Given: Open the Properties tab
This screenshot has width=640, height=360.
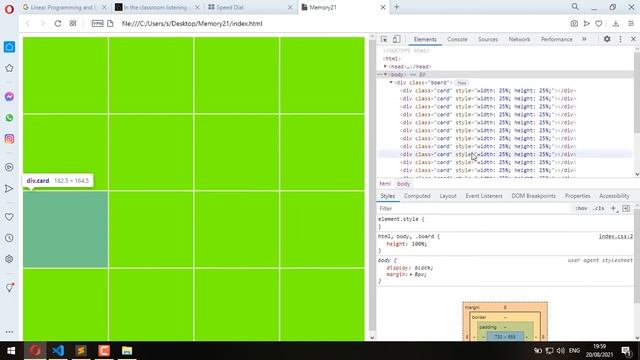Looking at the screenshot, I should 578,196.
